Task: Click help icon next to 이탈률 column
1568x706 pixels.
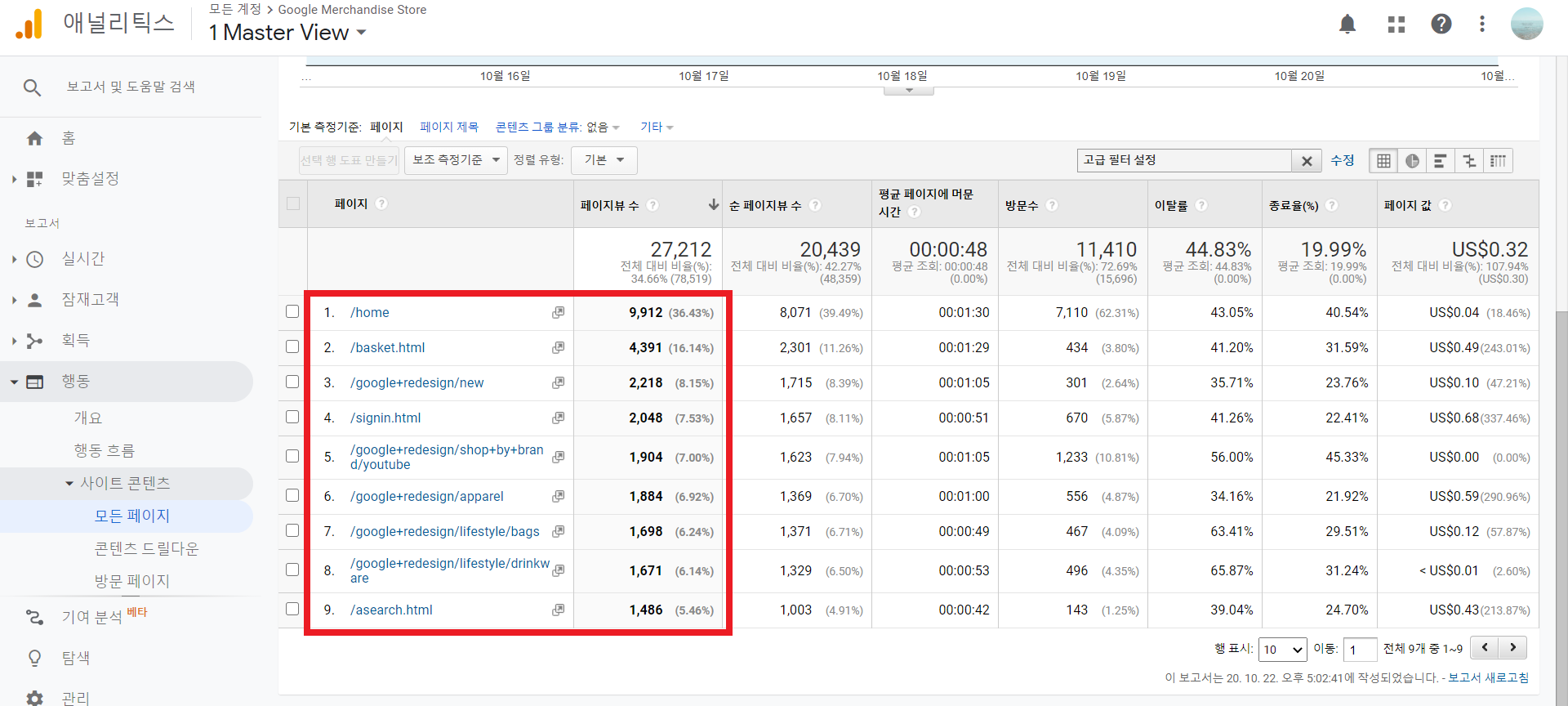Action: tap(1201, 205)
